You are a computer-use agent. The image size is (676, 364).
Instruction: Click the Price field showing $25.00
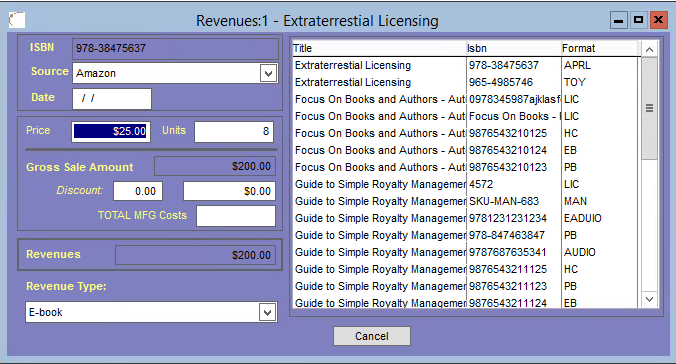click(111, 132)
